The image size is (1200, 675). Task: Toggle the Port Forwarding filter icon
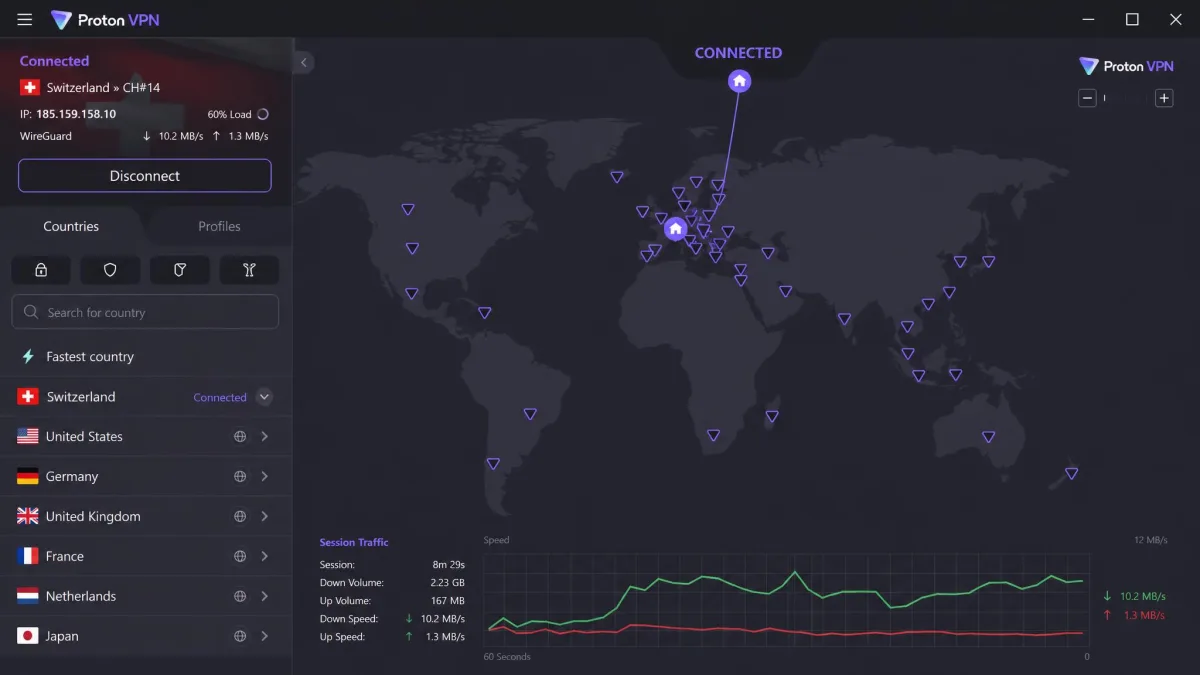pyautogui.click(x=249, y=270)
